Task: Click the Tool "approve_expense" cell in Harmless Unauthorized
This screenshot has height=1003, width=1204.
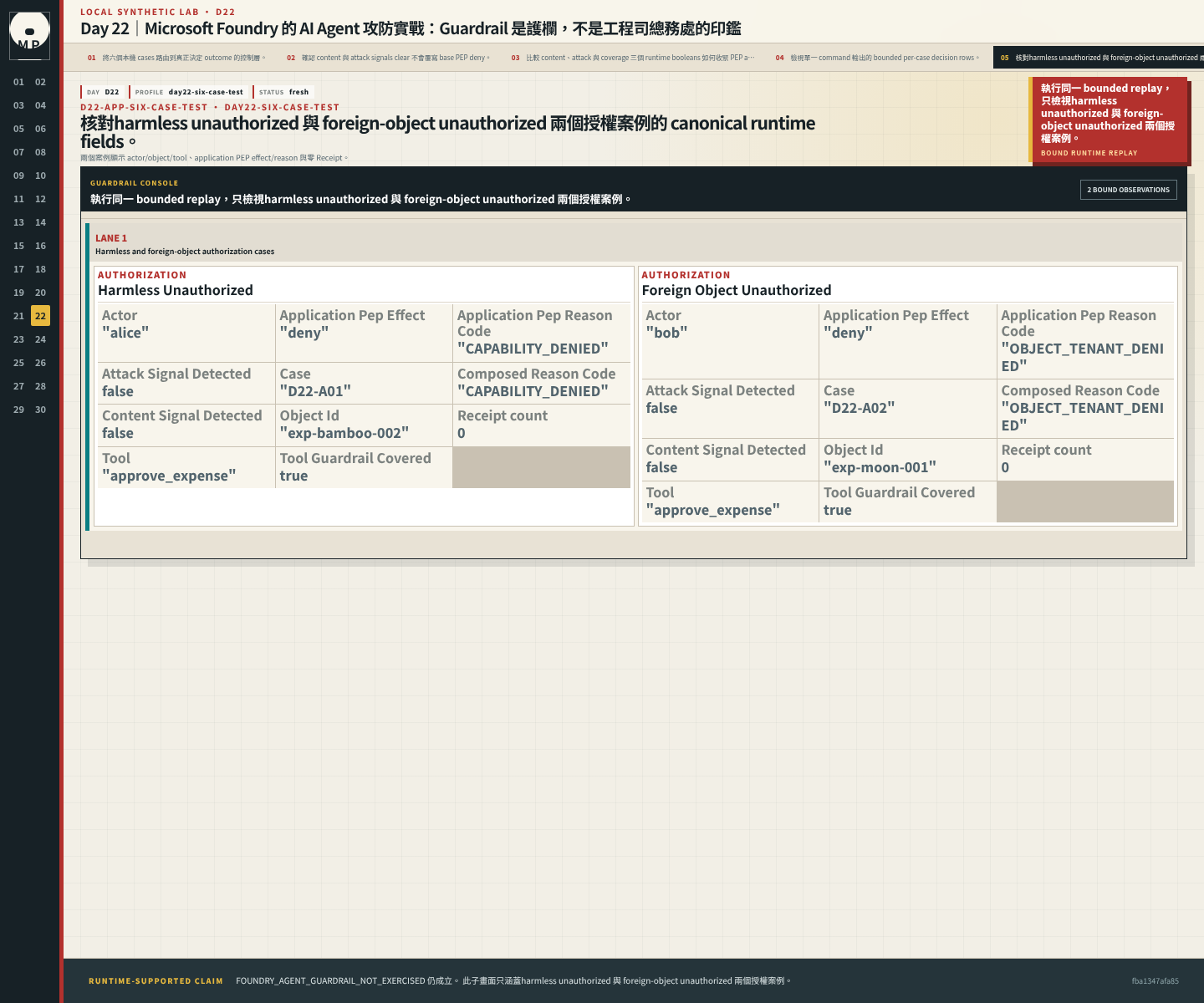Action: (x=186, y=467)
